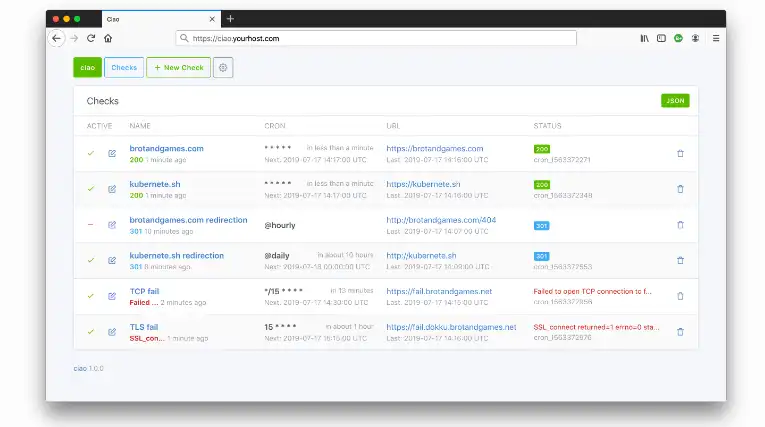Open the kubernete.sh check name link
This screenshot has width=765, height=427.
pyautogui.click(x=155, y=184)
